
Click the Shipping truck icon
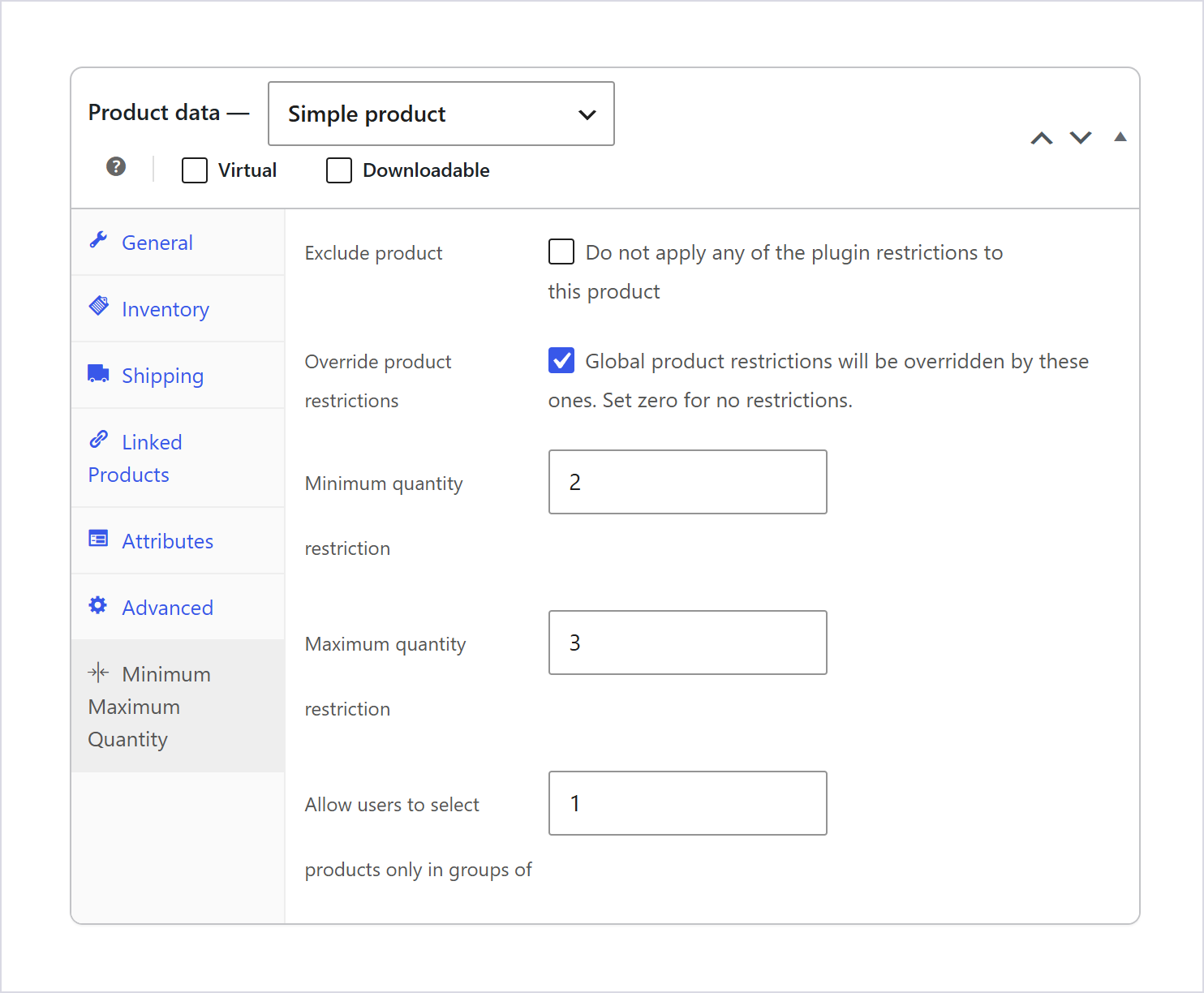tap(98, 373)
